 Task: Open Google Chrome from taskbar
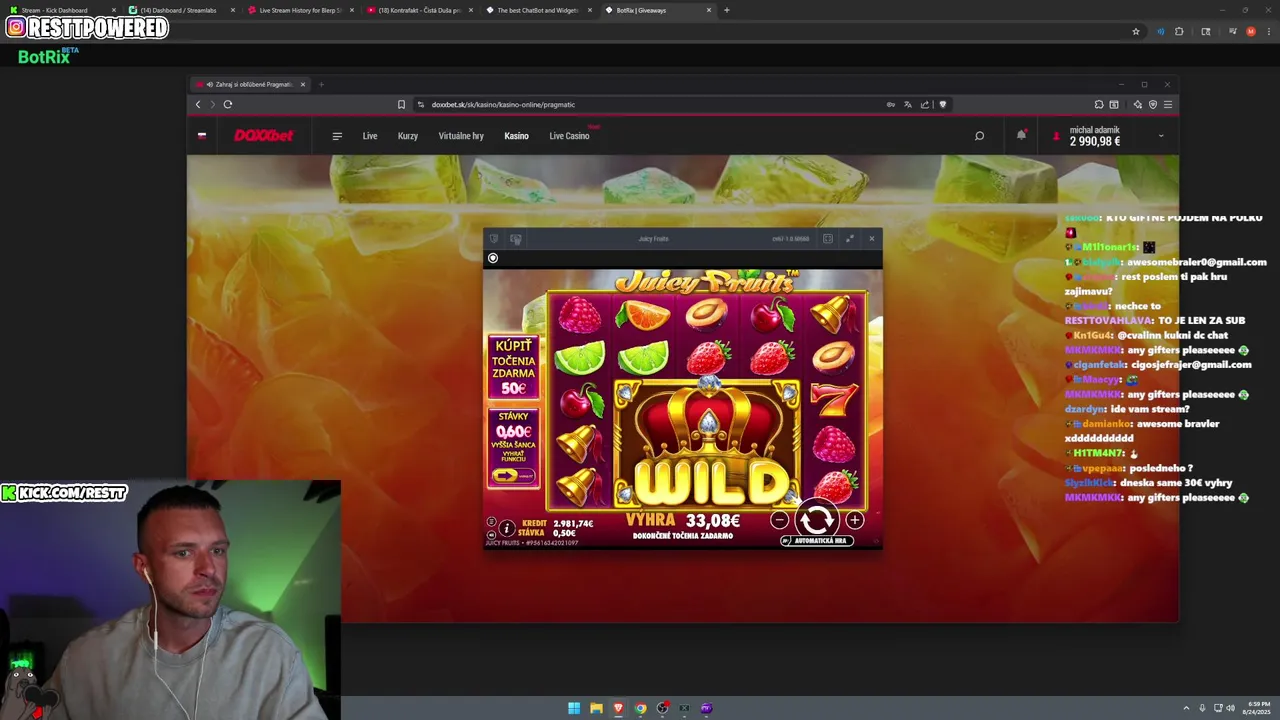tap(640, 708)
